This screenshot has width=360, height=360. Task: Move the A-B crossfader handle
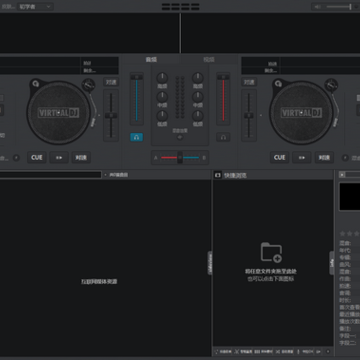pyautogui.click(x=180, y=157)
